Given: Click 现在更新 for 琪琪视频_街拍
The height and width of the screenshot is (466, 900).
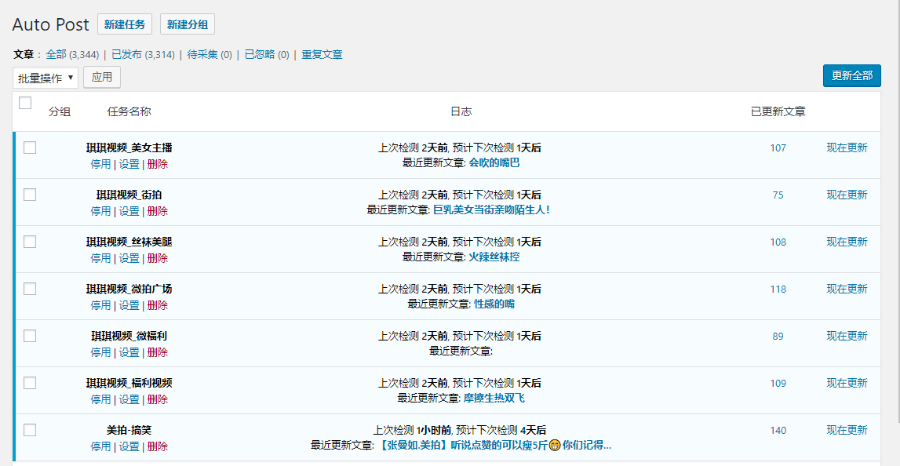Looking at the screenshot, I should tap(847, 195).
